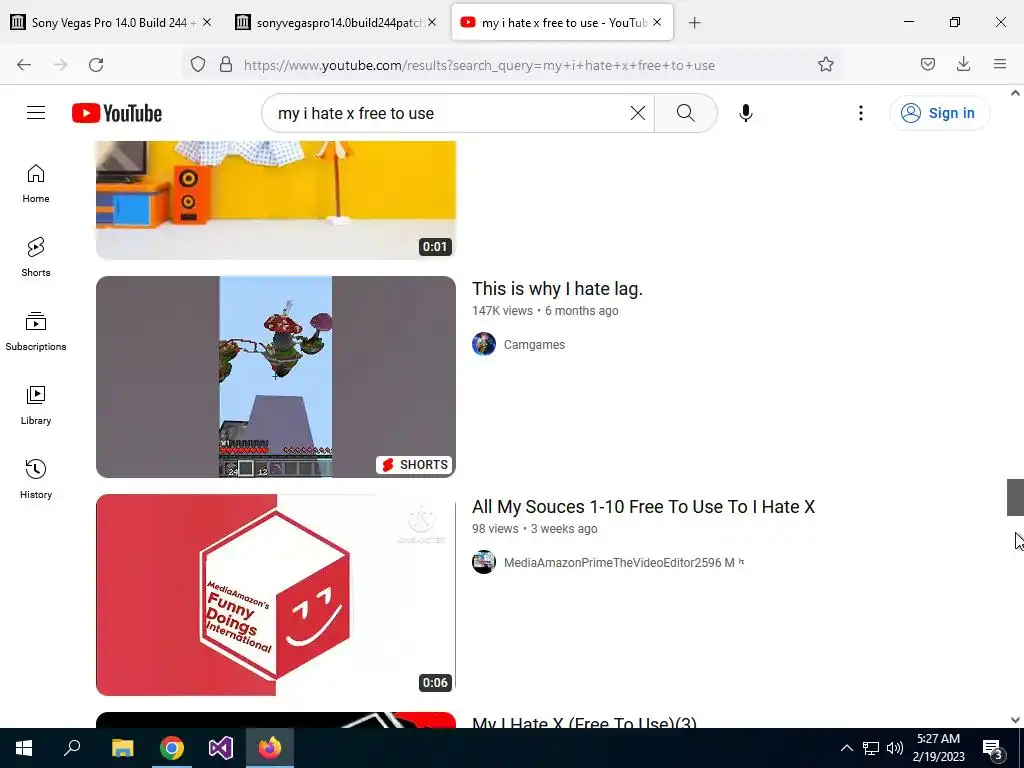Screen dimensions: 1024x768
Task: Click the page vertical scrollbar thumb
Action: point(1015,498)
